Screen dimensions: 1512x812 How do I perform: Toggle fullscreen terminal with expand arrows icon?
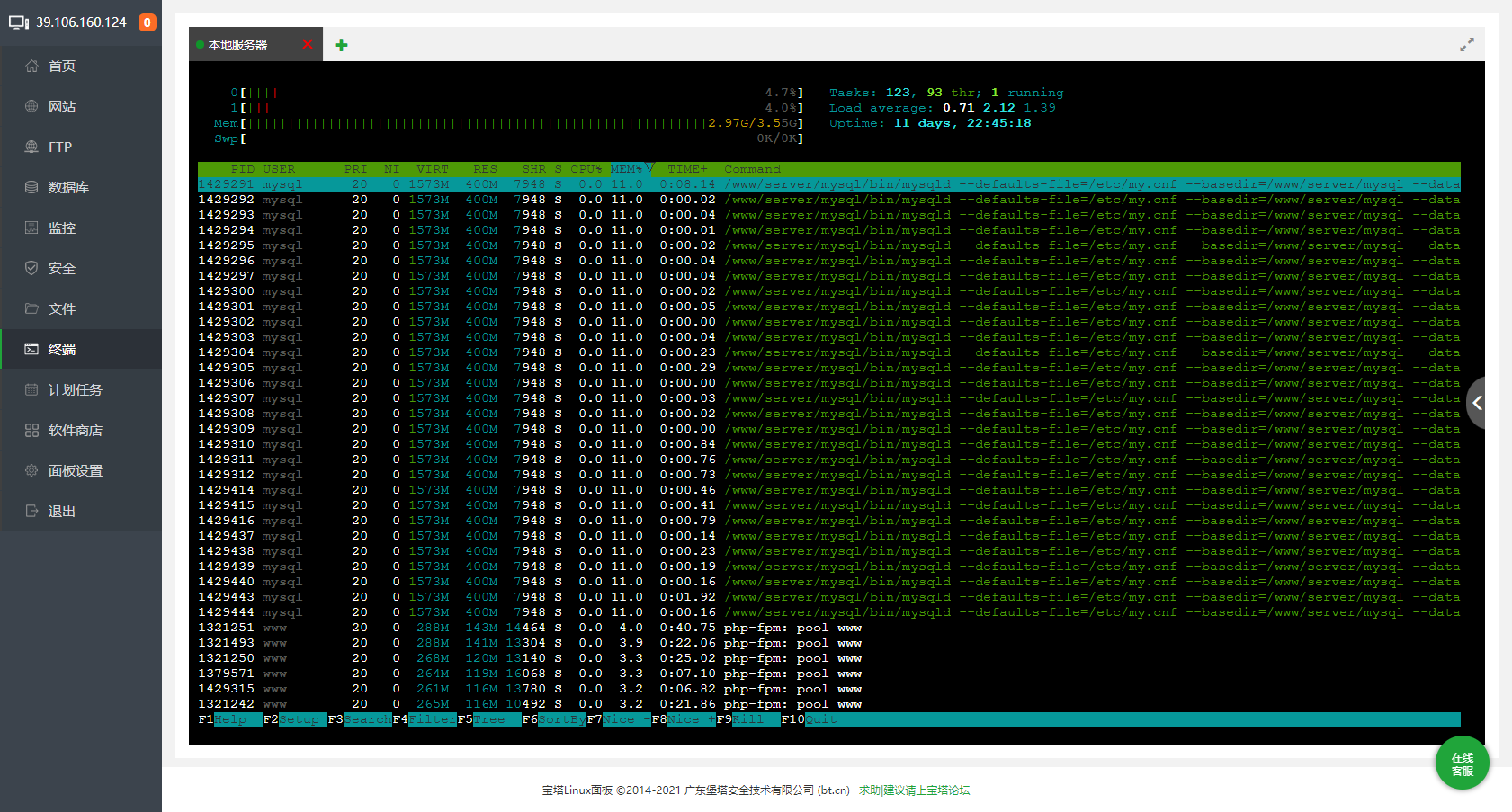pos(1467,44)
